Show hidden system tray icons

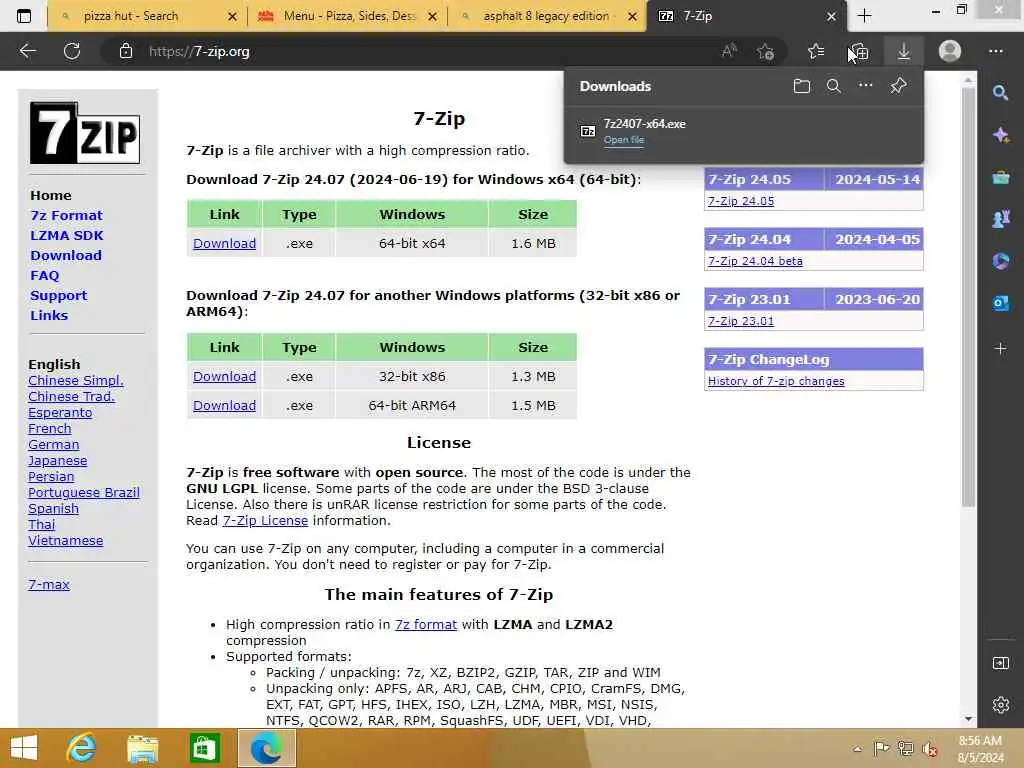(857, 749)
